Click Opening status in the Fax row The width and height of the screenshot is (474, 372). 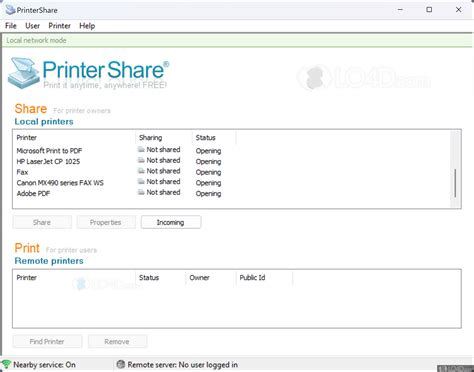(x=208, y=172)
